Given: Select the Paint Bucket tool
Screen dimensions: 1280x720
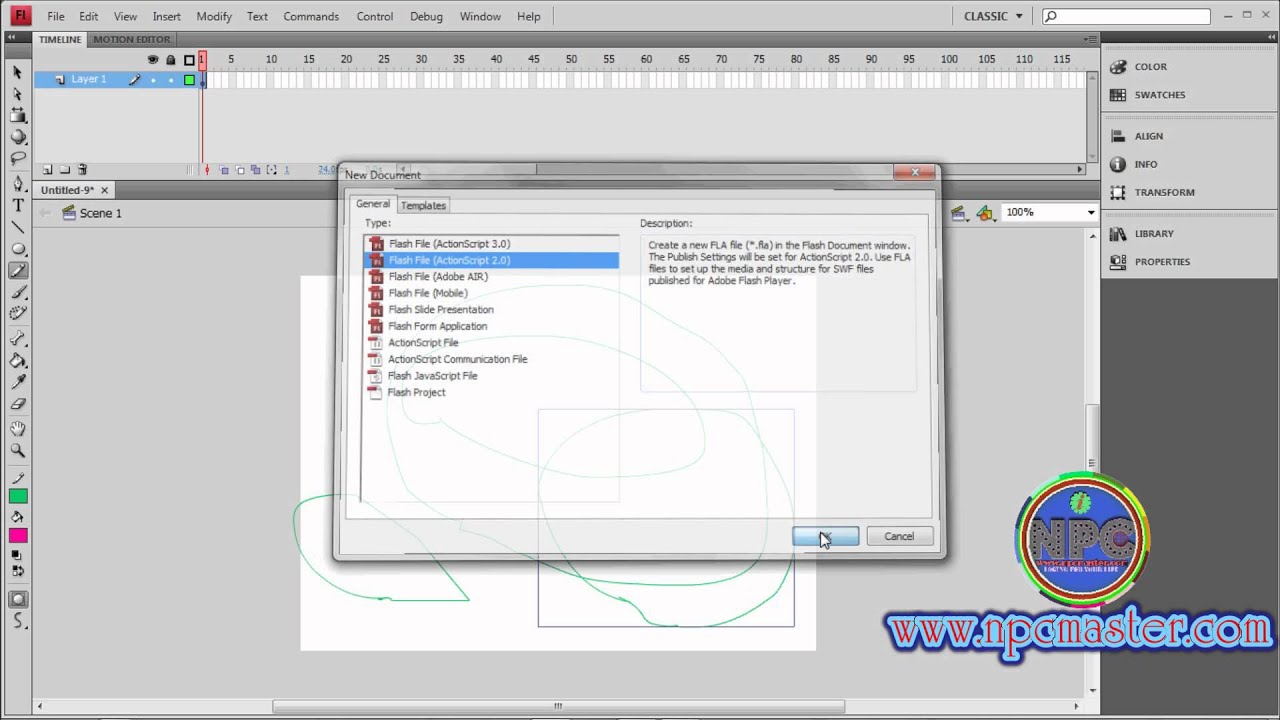Looking at the screenshot, I should pyautogui.click(x=17, y=361).
